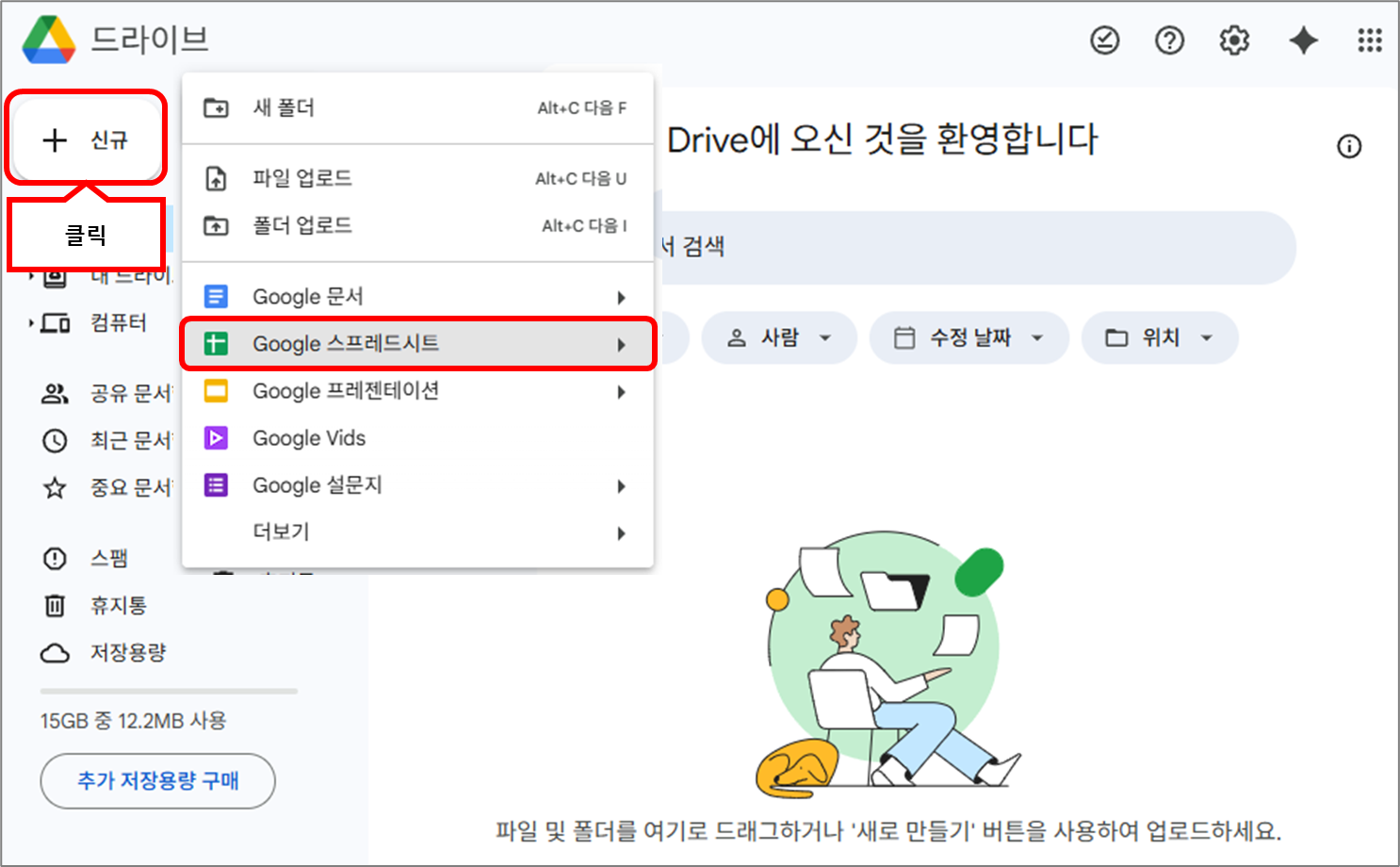Click the info details icon

[x=1349, y=146]
